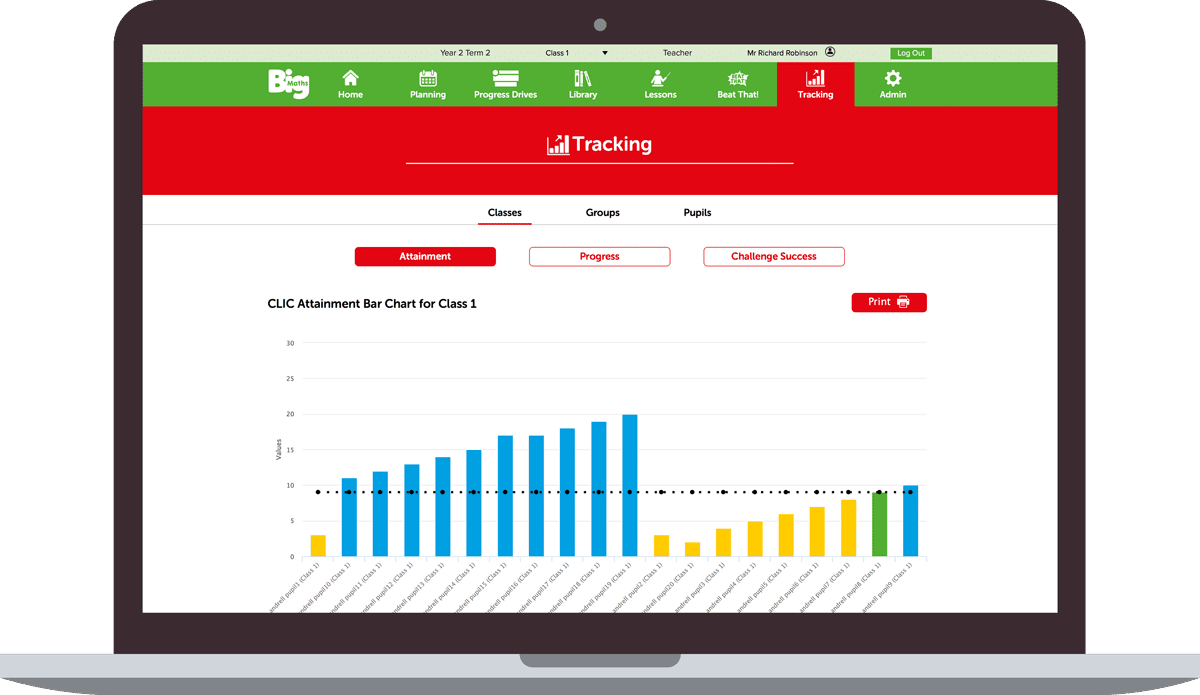Open Planning calendar icon

428,79
